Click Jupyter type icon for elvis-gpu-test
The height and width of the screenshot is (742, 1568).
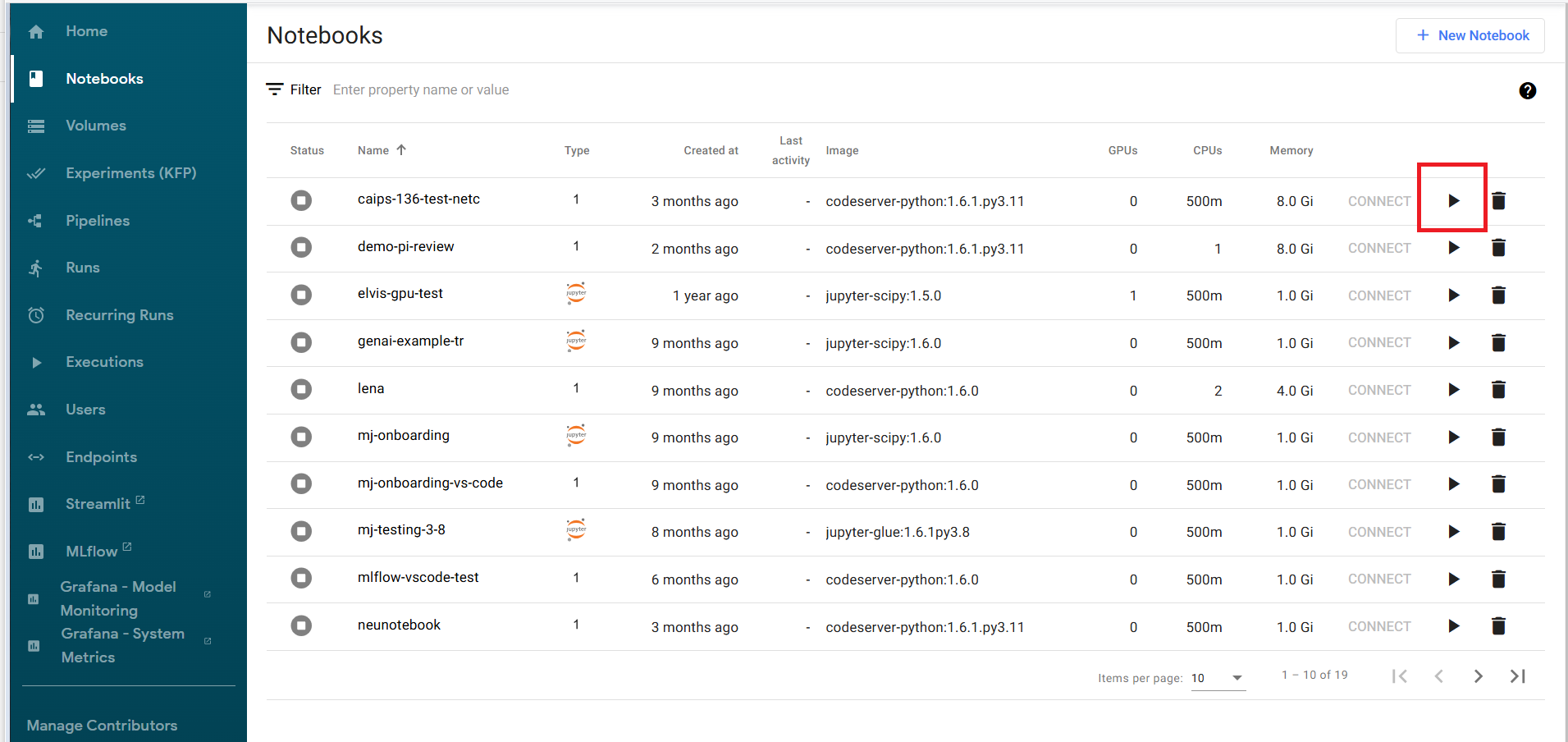pos(576,293)
